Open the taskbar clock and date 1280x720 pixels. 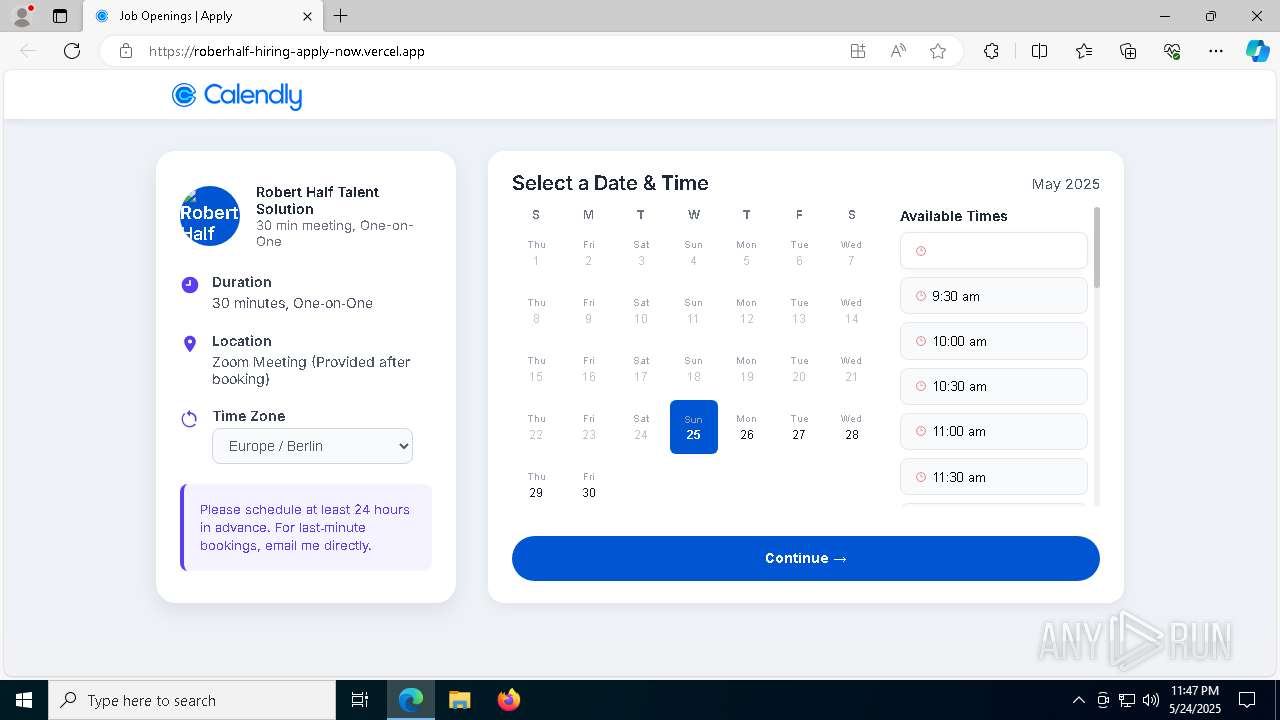click(x=1195, y=700)
